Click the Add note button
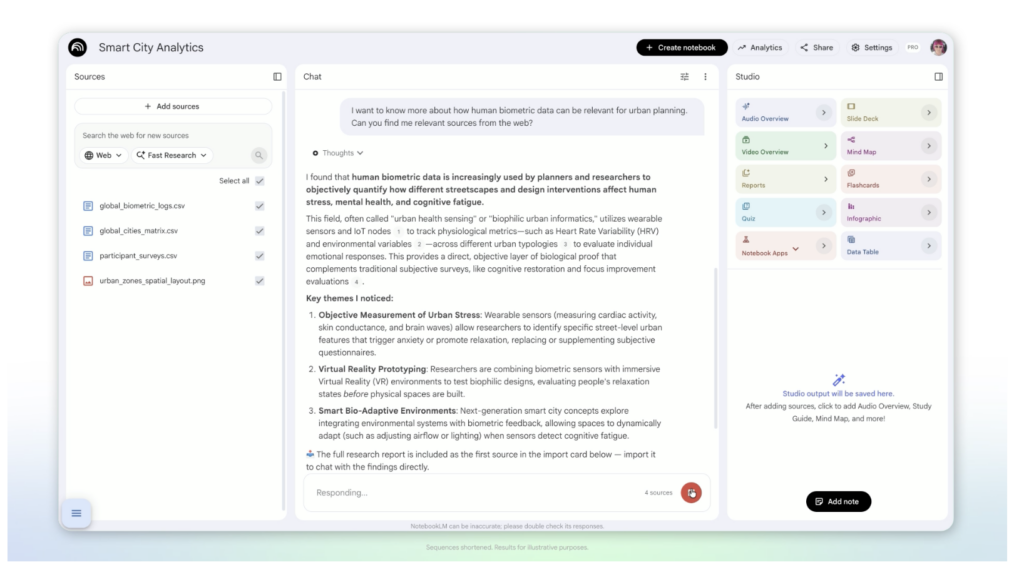Image resolution: width=1024 pixels, height=567 pixels. [x=839, y=502]
